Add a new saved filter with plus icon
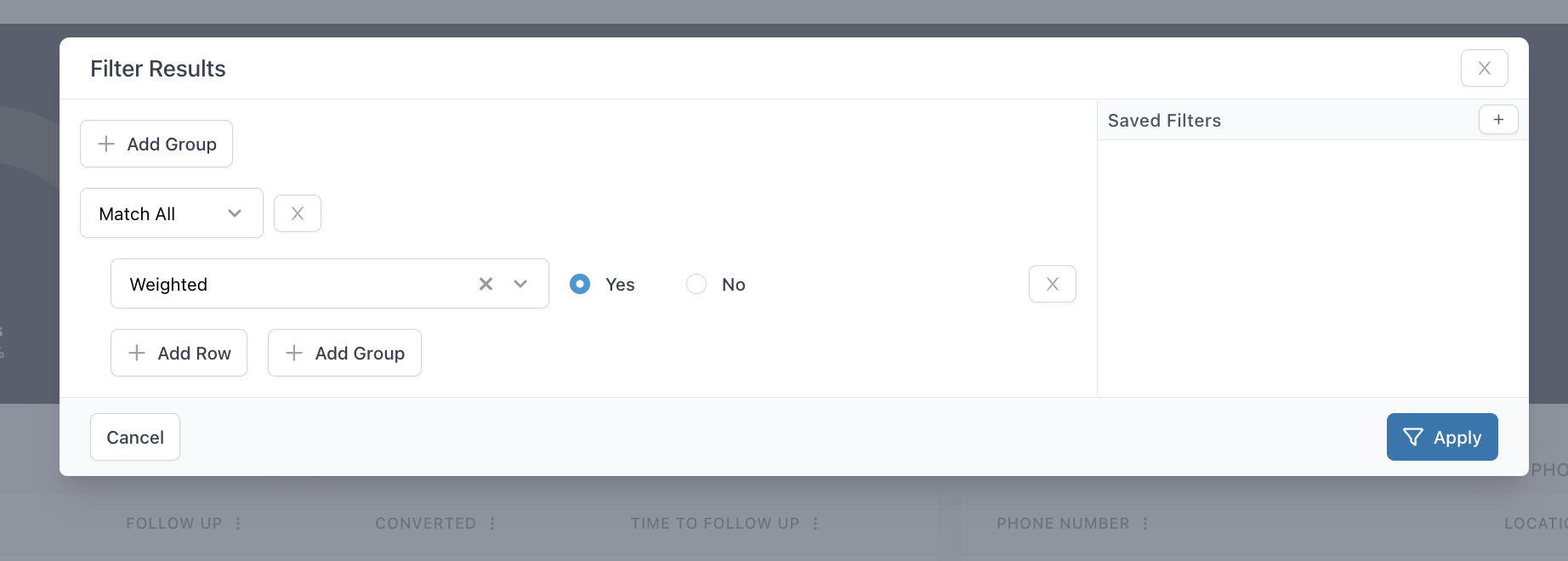The image size is (1568, 561). [1498, 120]
